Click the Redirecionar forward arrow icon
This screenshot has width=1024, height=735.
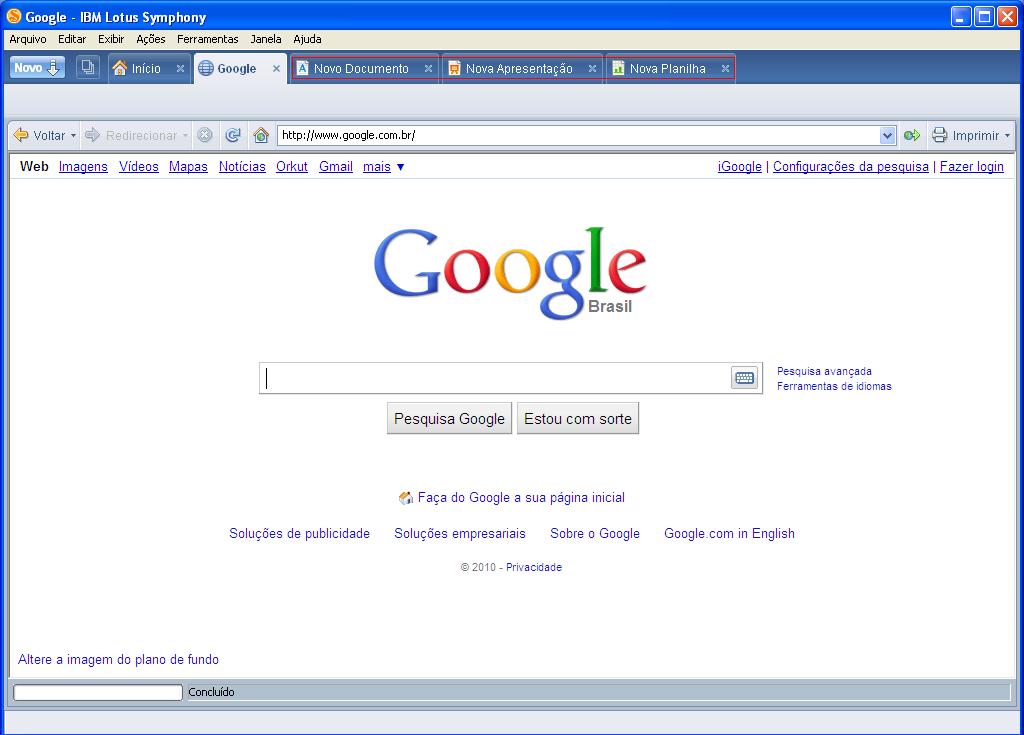pos(92,135)
